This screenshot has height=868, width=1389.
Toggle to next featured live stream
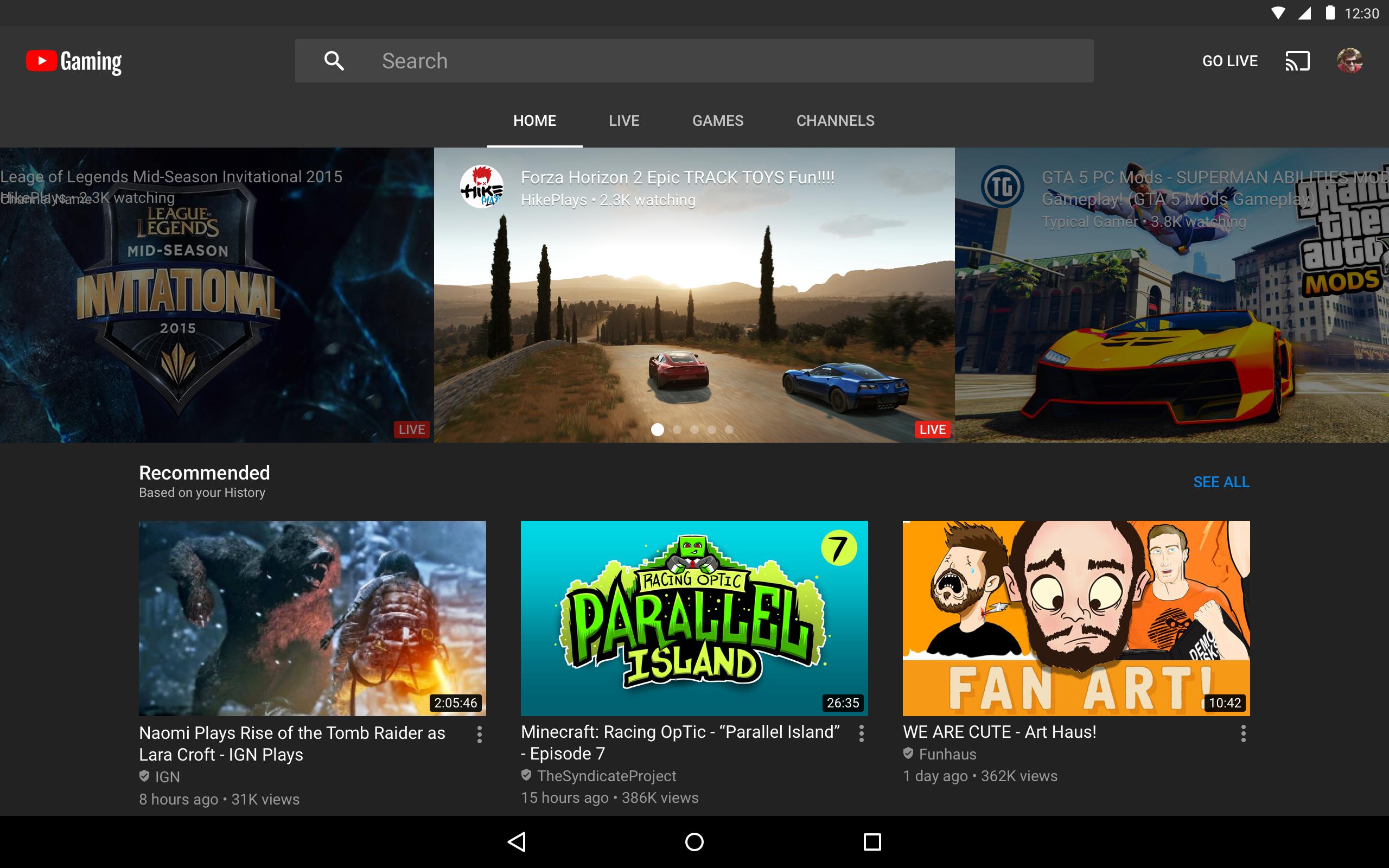(676, 430)
